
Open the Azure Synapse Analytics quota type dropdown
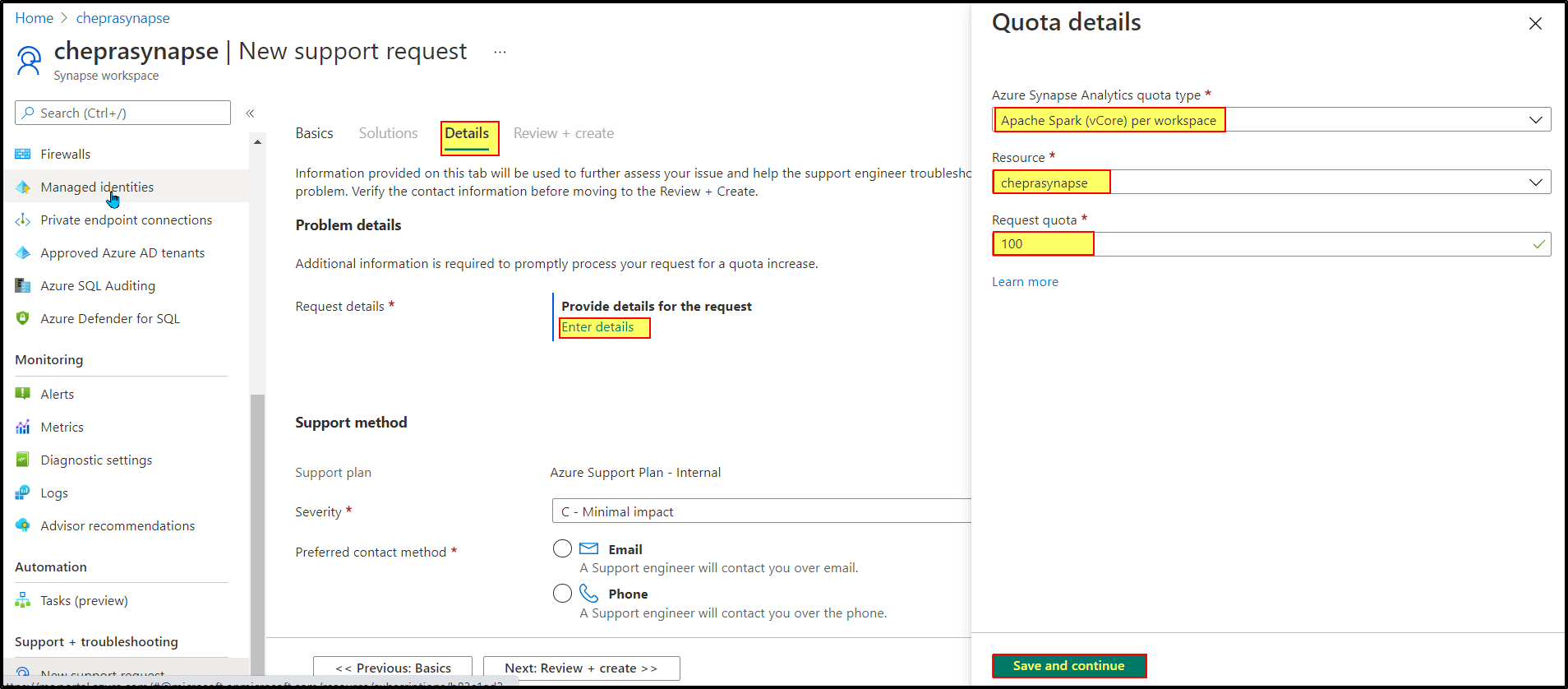click(1271, 120)
